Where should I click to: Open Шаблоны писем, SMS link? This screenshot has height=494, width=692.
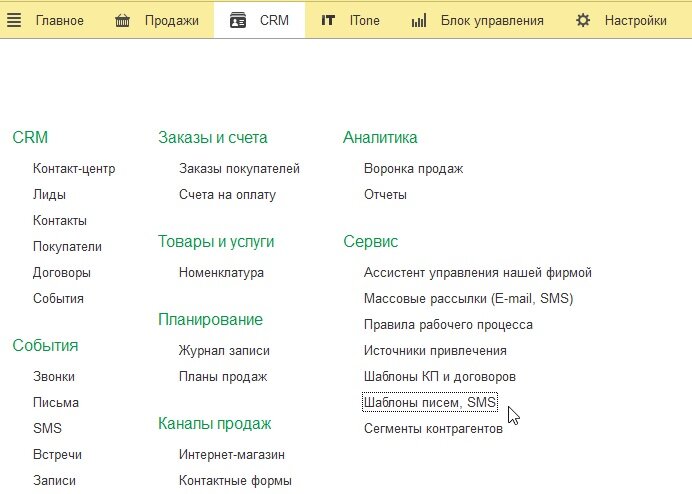[430, 402]
